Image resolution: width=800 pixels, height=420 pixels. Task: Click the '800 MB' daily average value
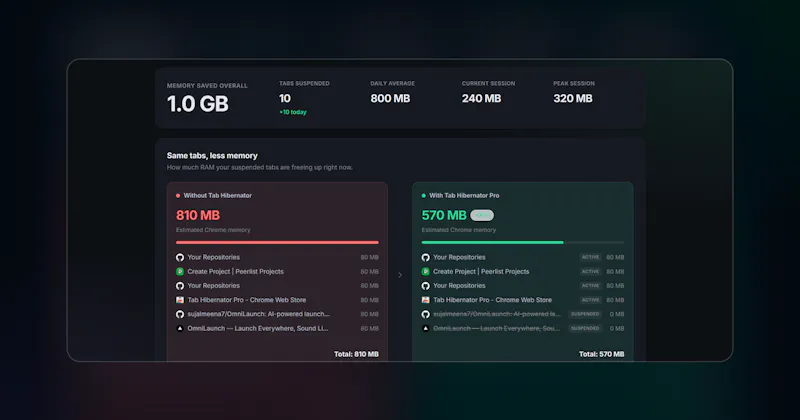[x=390, y=98]
